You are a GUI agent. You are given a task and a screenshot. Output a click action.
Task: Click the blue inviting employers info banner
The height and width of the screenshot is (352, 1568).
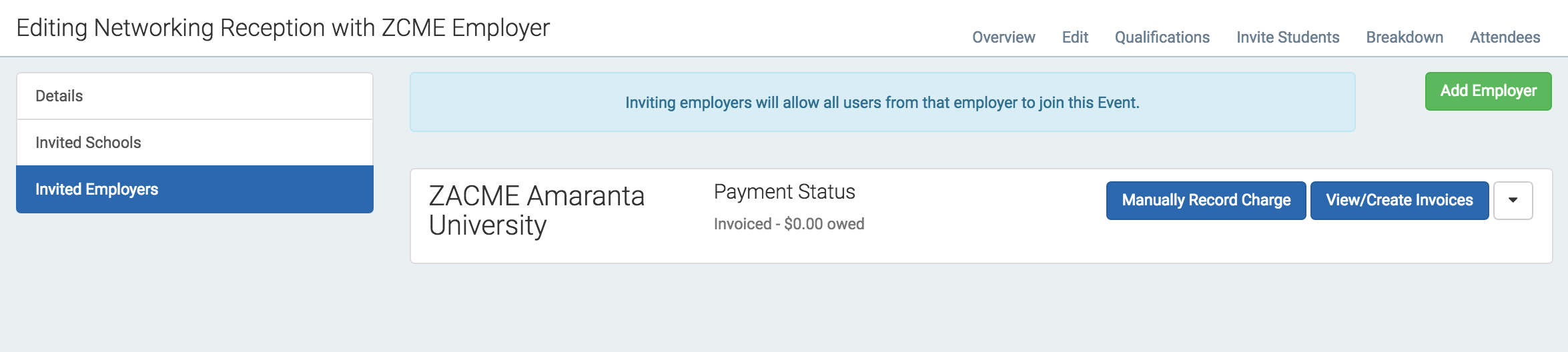pos(882,102)
